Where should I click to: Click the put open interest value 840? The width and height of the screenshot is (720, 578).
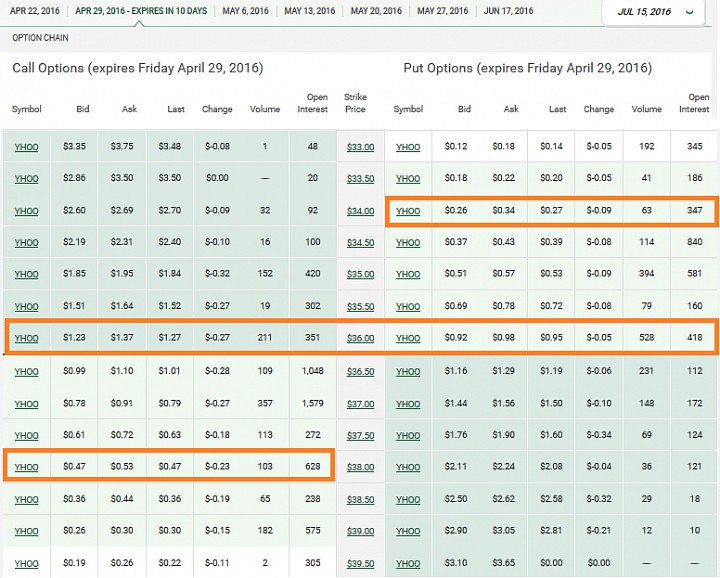[x=695, y=242]
